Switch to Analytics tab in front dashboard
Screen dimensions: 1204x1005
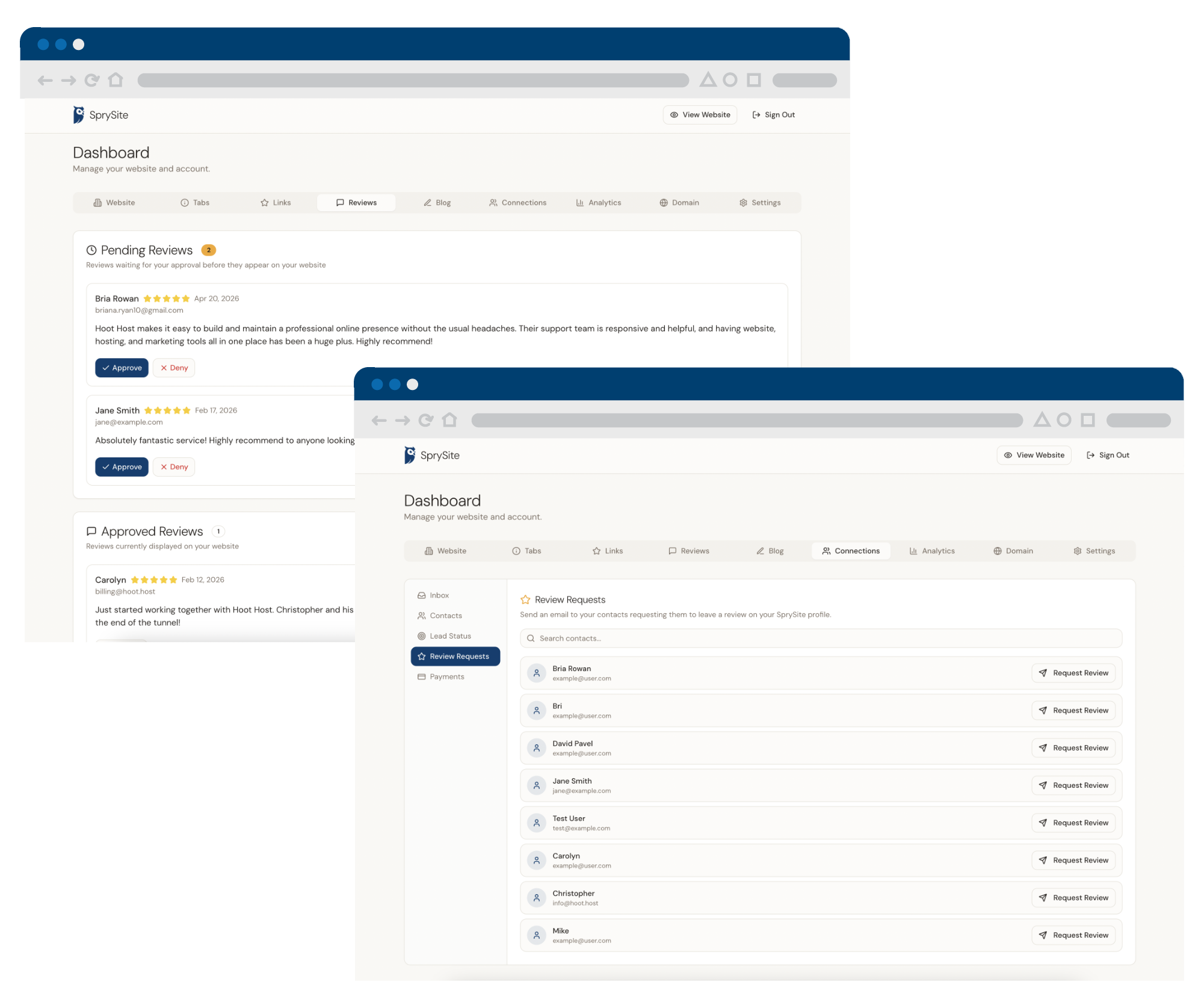(931, 551)
